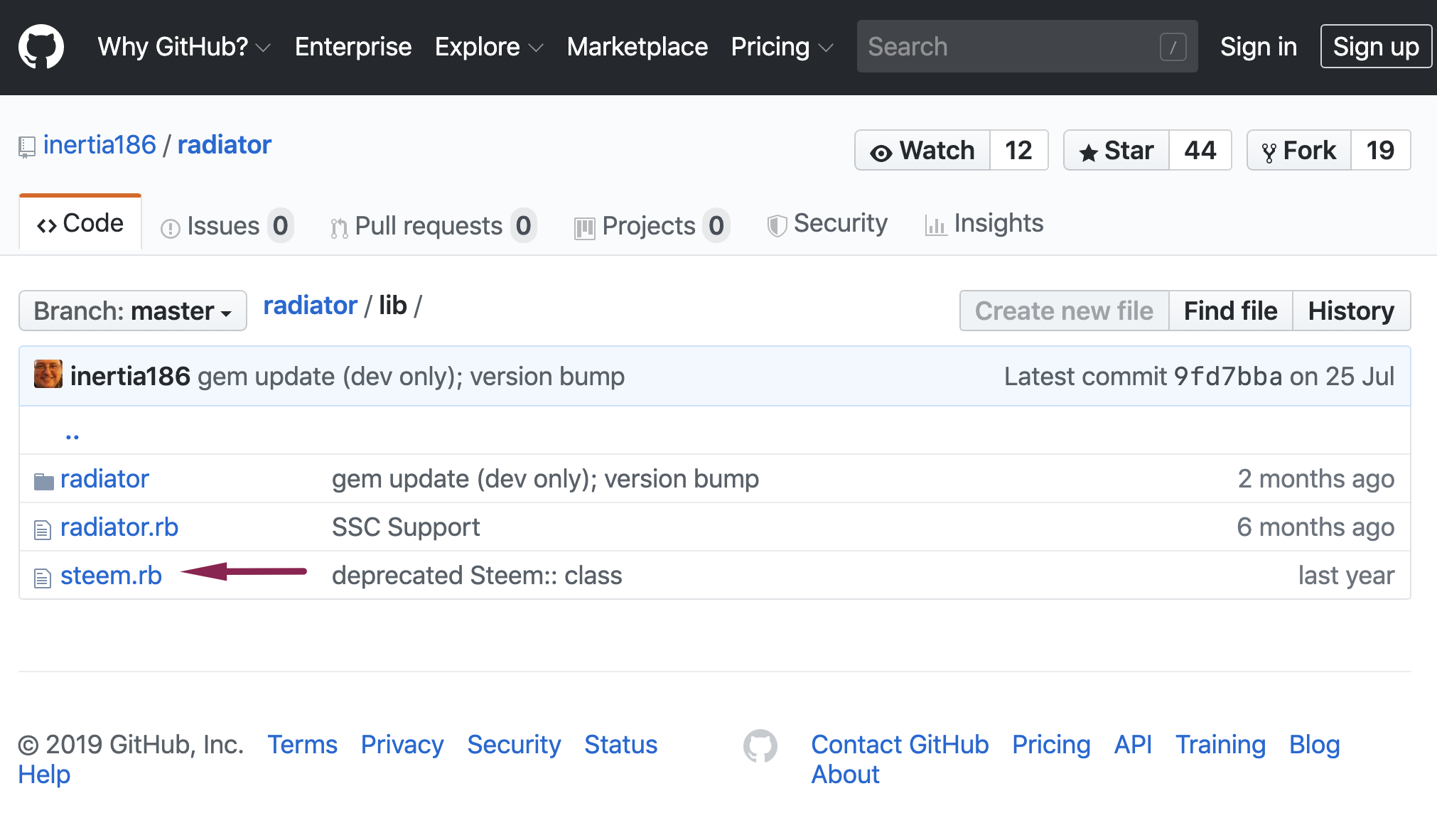Screen dimensions: 1437x840
Task: Click the GitHub Octocat logo in header
Action: pyautogui.click(x=41, y=47)
